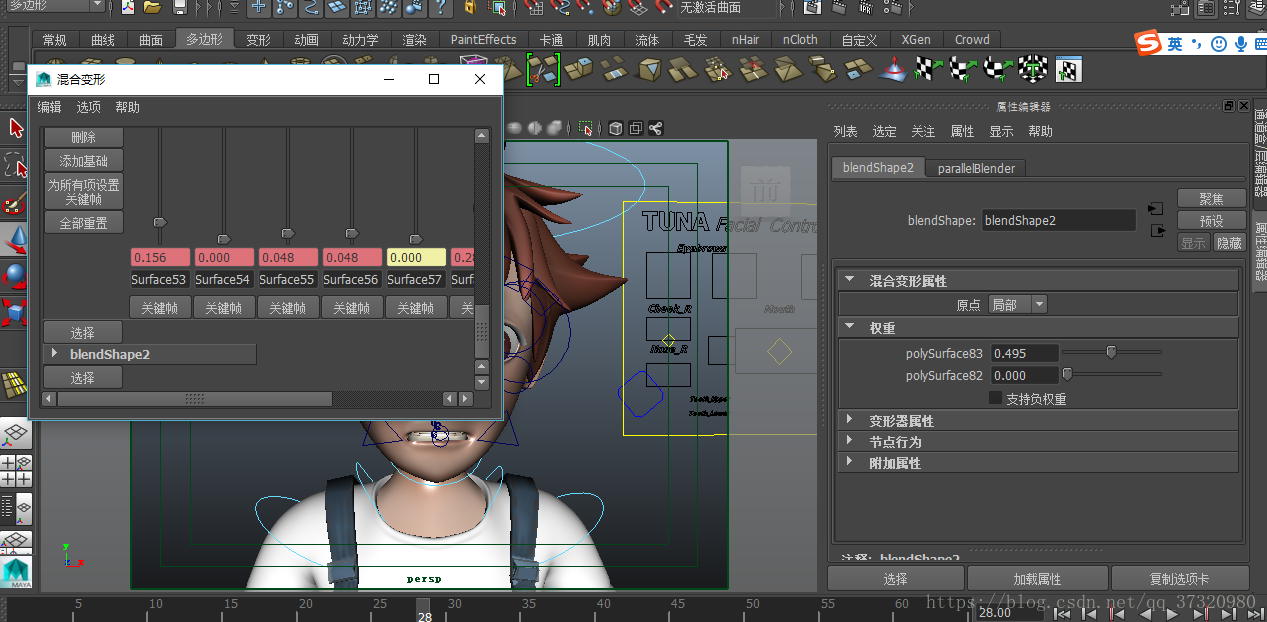
Task: Select the single-pane perspective layout icon
Action: tap(16, 432)
